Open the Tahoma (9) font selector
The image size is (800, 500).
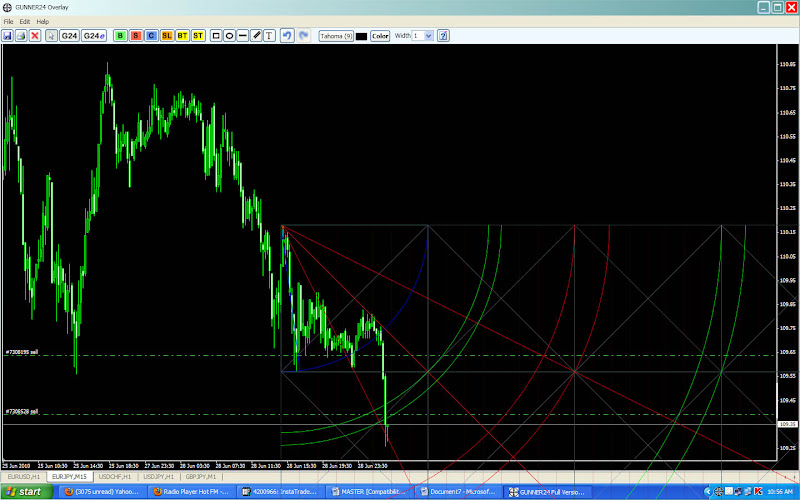point(336,36)
